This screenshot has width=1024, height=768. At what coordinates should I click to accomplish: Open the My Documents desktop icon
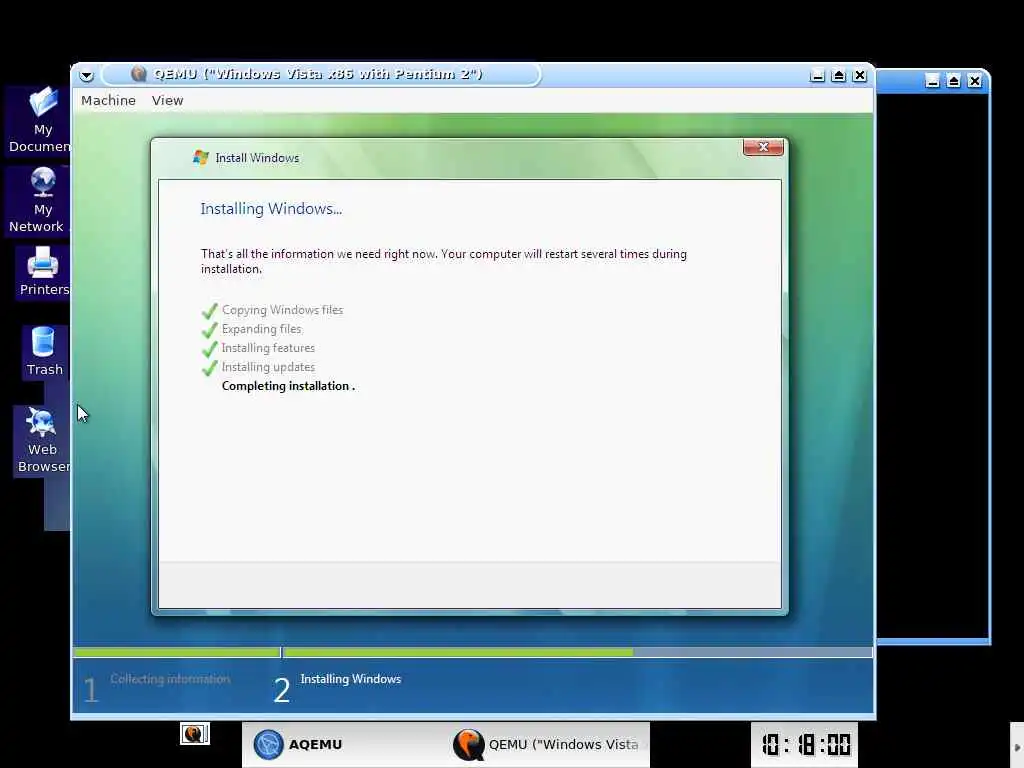point(40,120)
